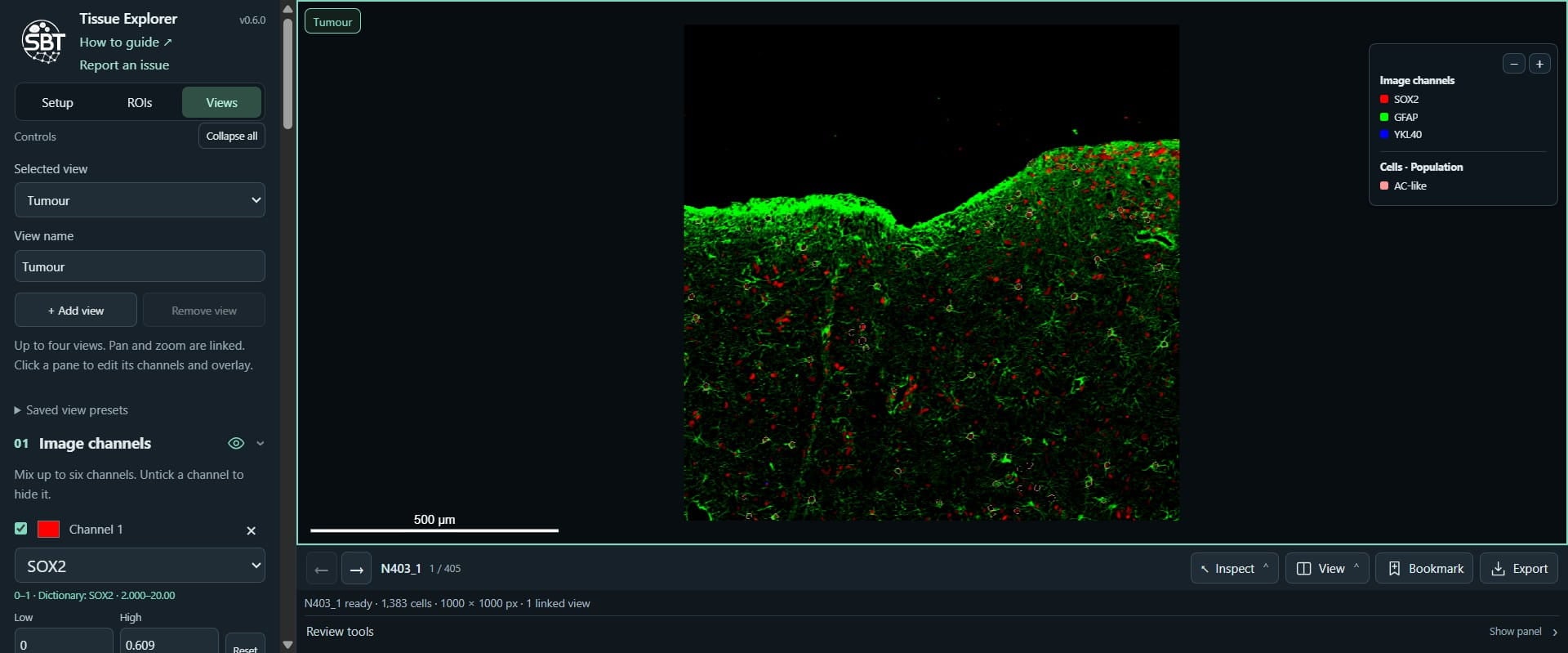Click + Add view button

[76, 311]
